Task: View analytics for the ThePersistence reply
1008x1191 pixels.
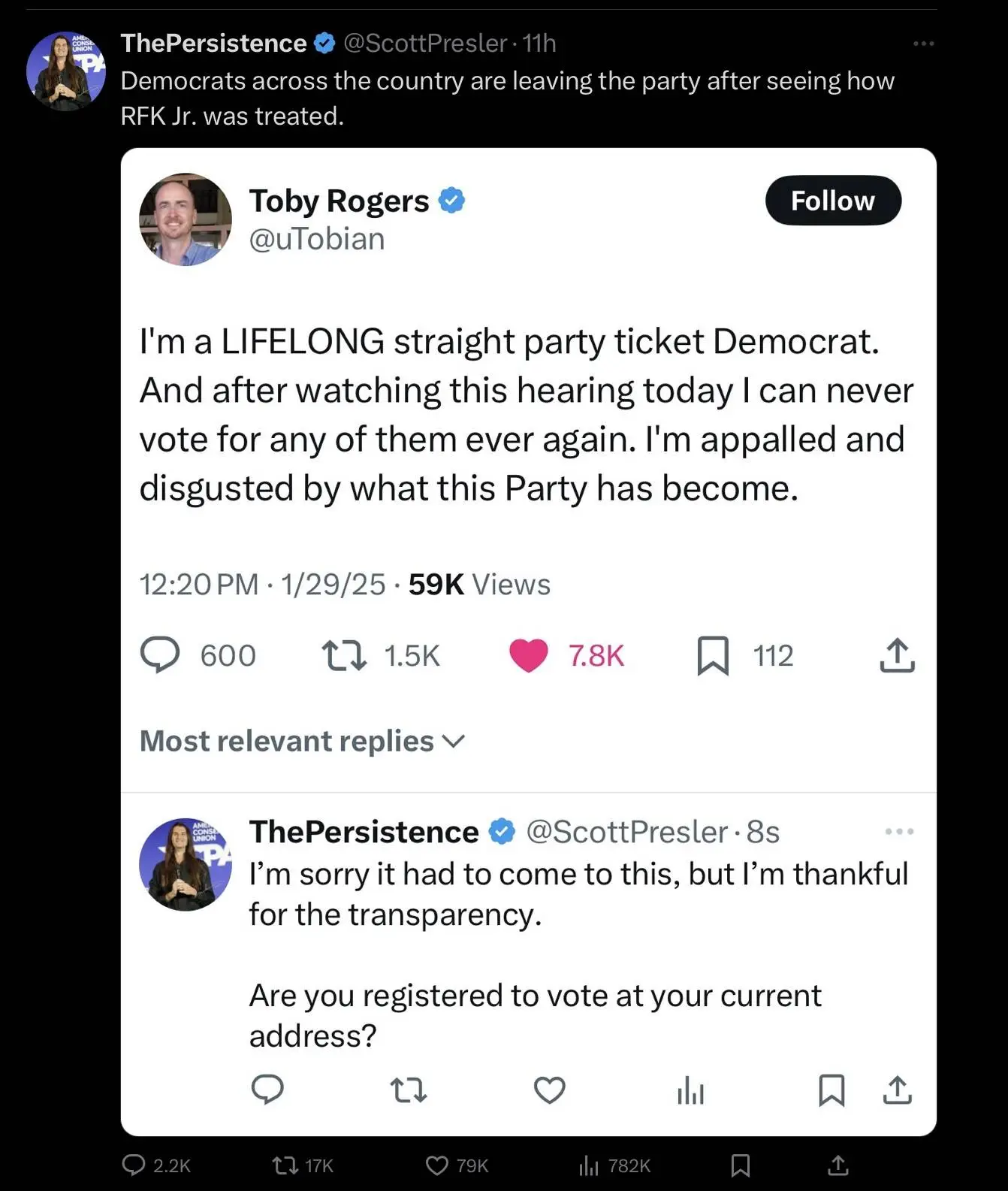Action: [690, 1090]
